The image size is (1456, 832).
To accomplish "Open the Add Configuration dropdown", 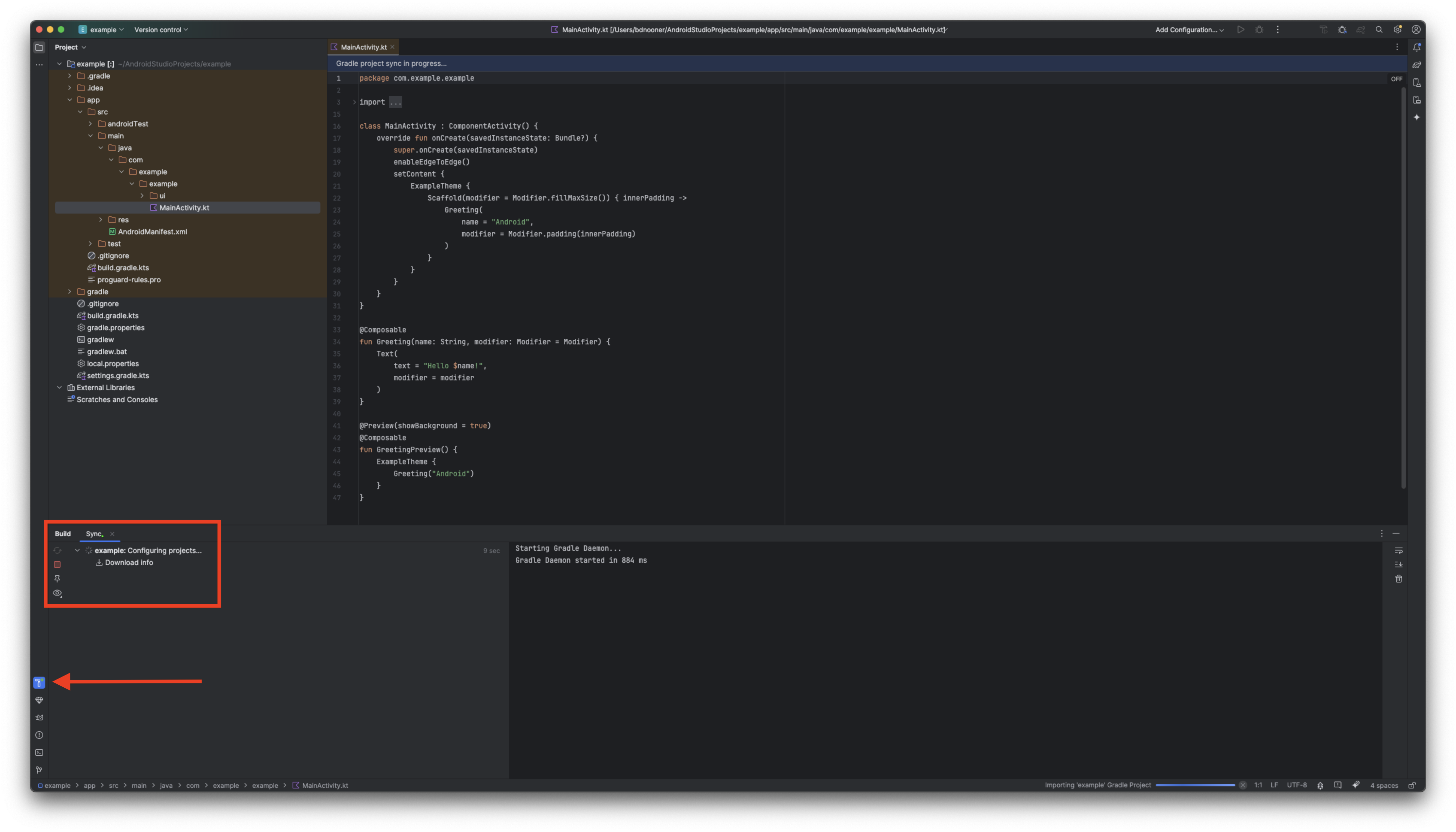I will pyautogui.click(x=1188, y=30).
